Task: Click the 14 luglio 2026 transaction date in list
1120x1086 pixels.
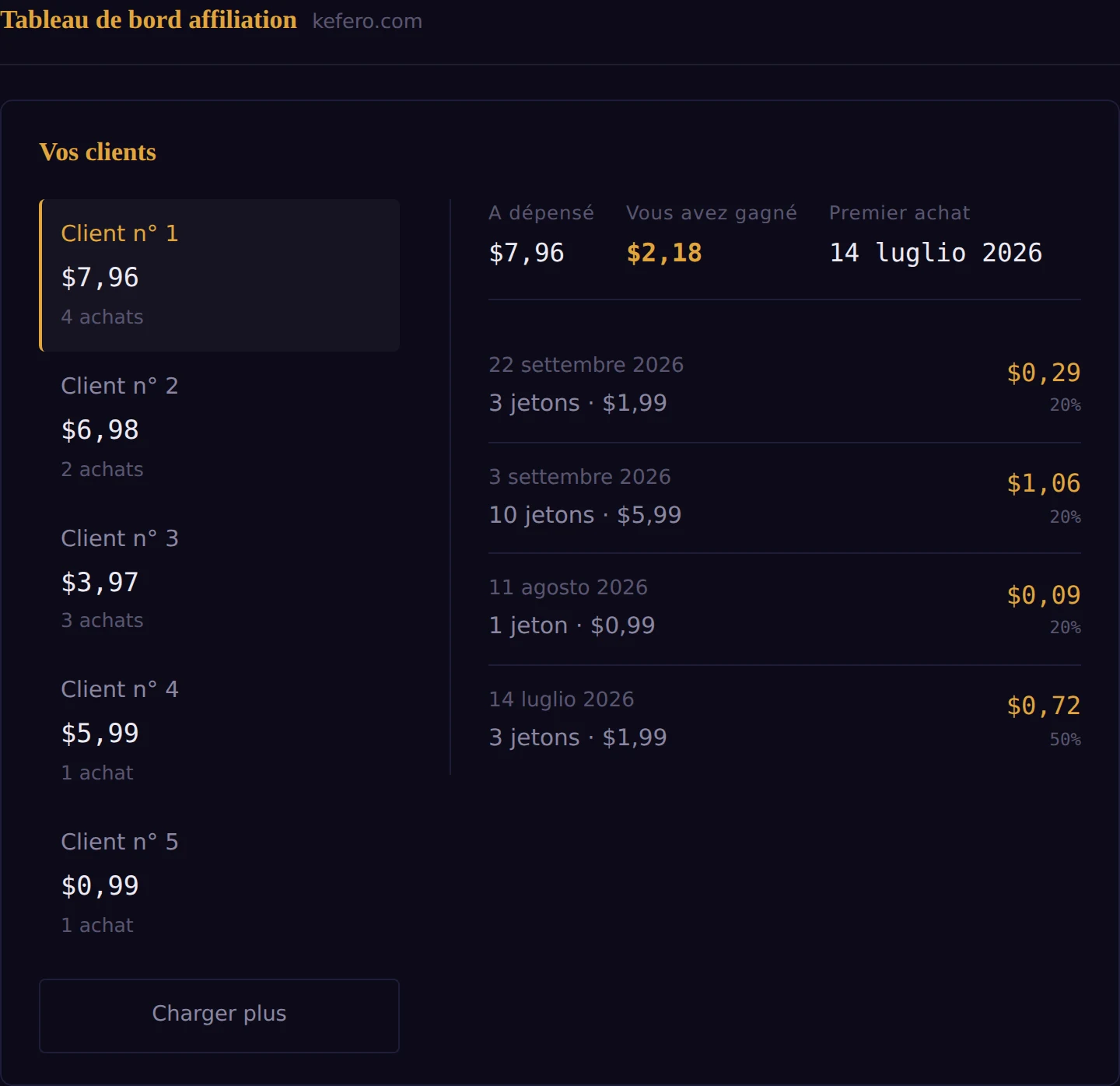Action: pyautogui.click(x=562, y=699)
